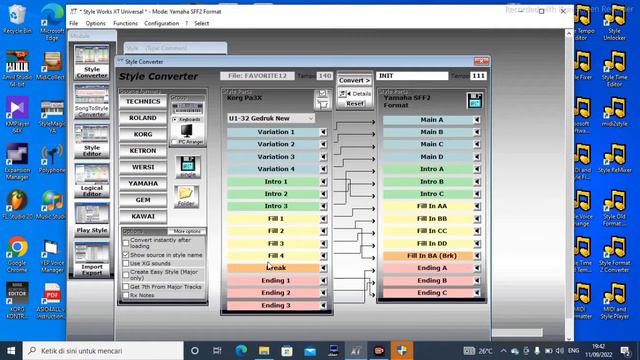Click the speaker icon next to Variation 1
Image resolution: width=640 pixels, height=360 pixels.
[x=323, y=132]
